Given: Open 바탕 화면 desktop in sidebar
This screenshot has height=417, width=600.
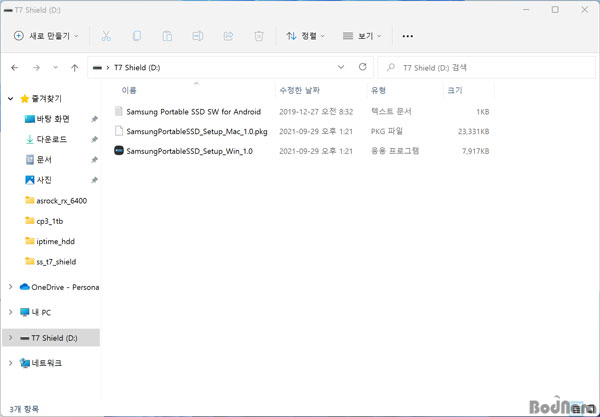Looking at the screenshot, I should (x=53, y=119).
